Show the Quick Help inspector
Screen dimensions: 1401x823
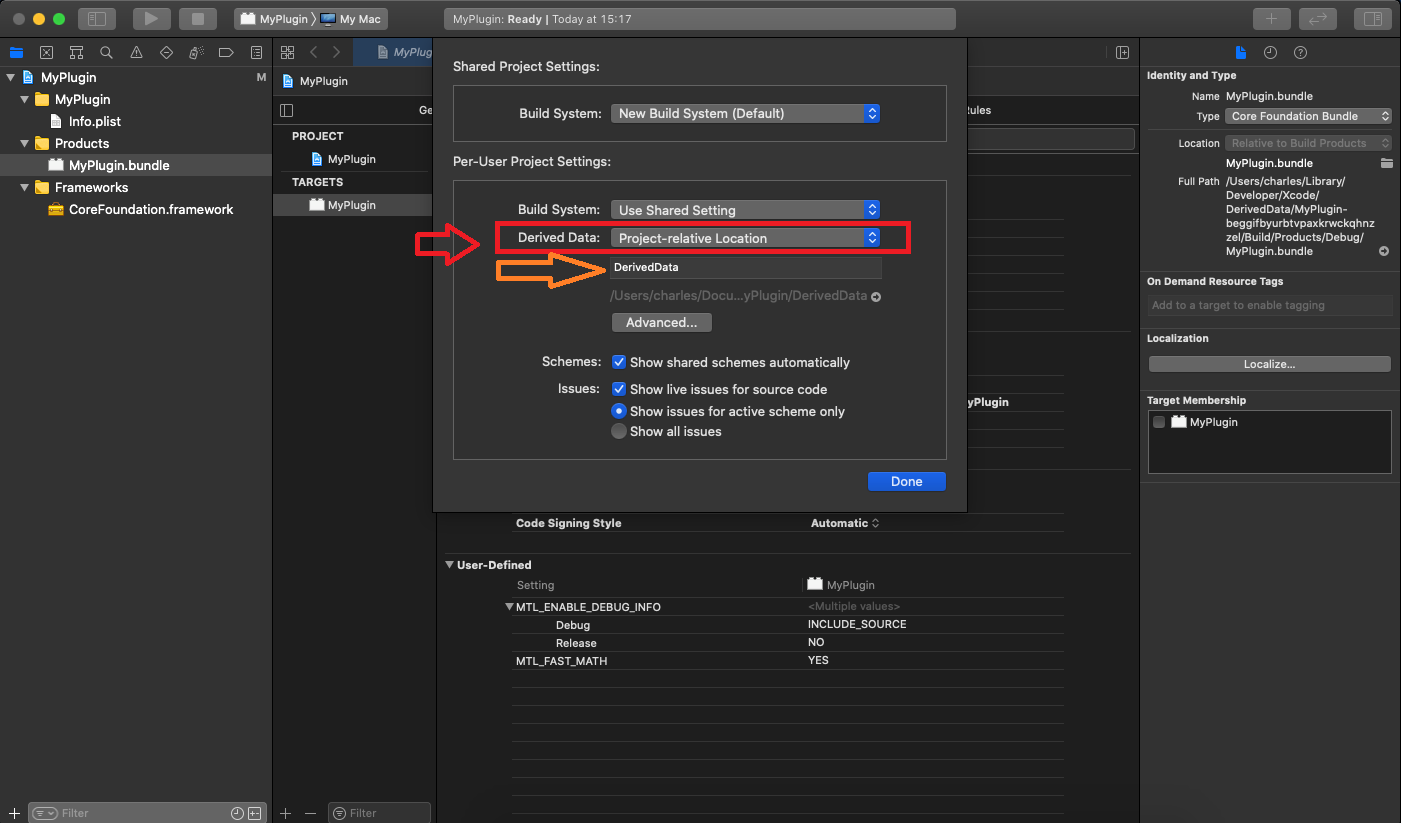(x=1300, y=52)
